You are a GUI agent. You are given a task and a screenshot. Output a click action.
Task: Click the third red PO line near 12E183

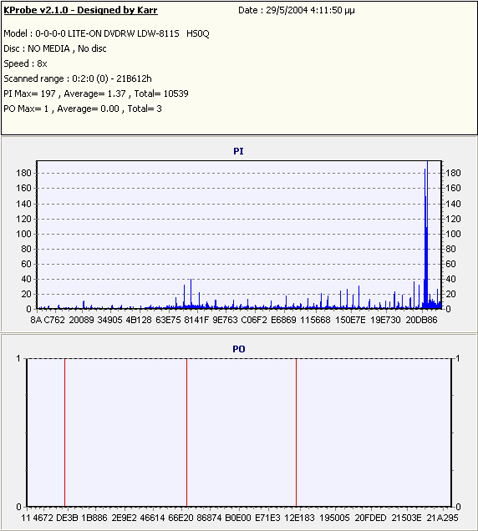pyautogui.click(x=296, y=432)
